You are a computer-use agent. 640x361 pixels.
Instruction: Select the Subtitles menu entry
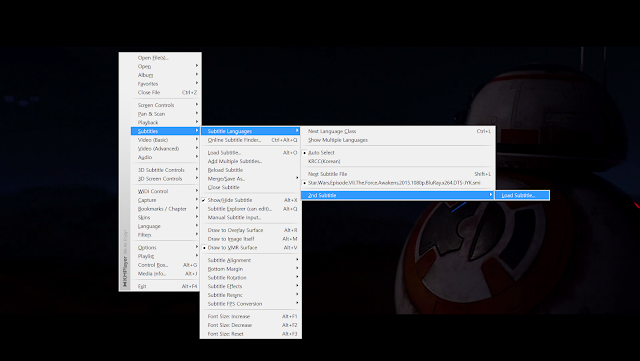click(165, 131)
